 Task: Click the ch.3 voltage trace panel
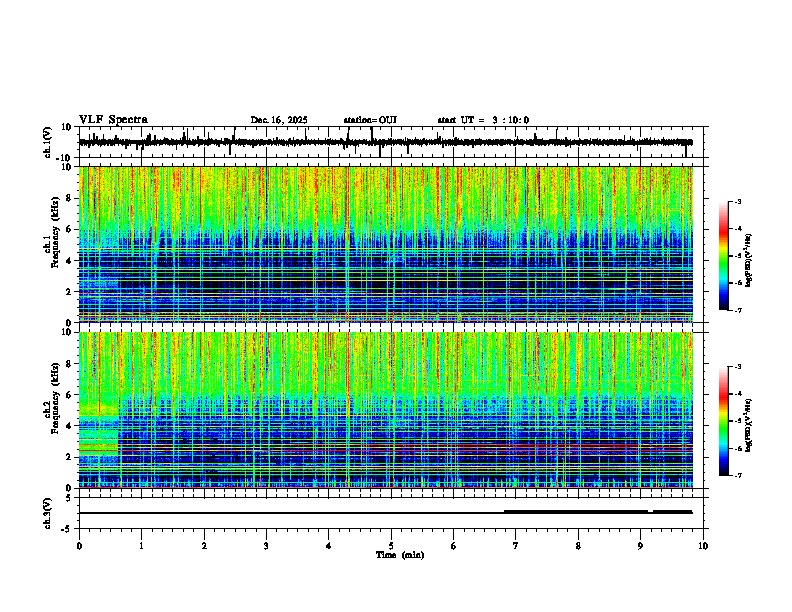[x=391, y=513]
